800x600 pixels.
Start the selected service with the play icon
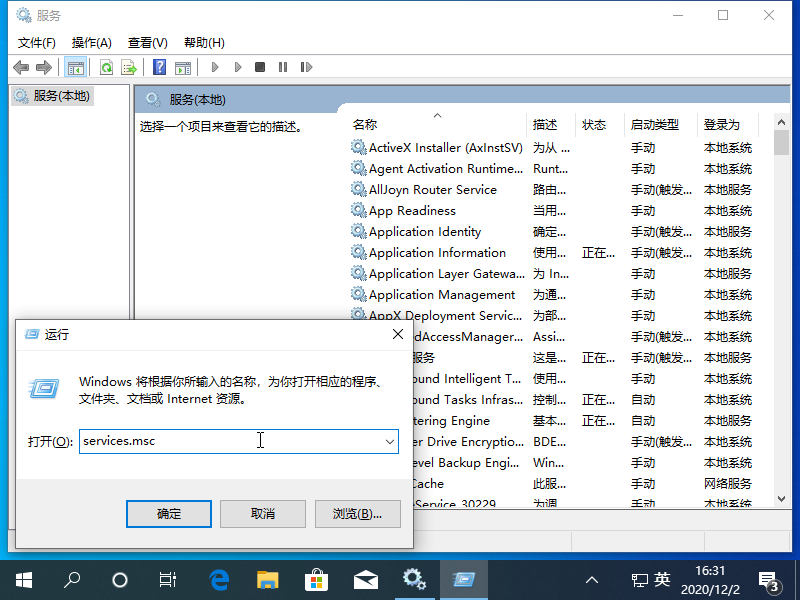pos(215,67)
